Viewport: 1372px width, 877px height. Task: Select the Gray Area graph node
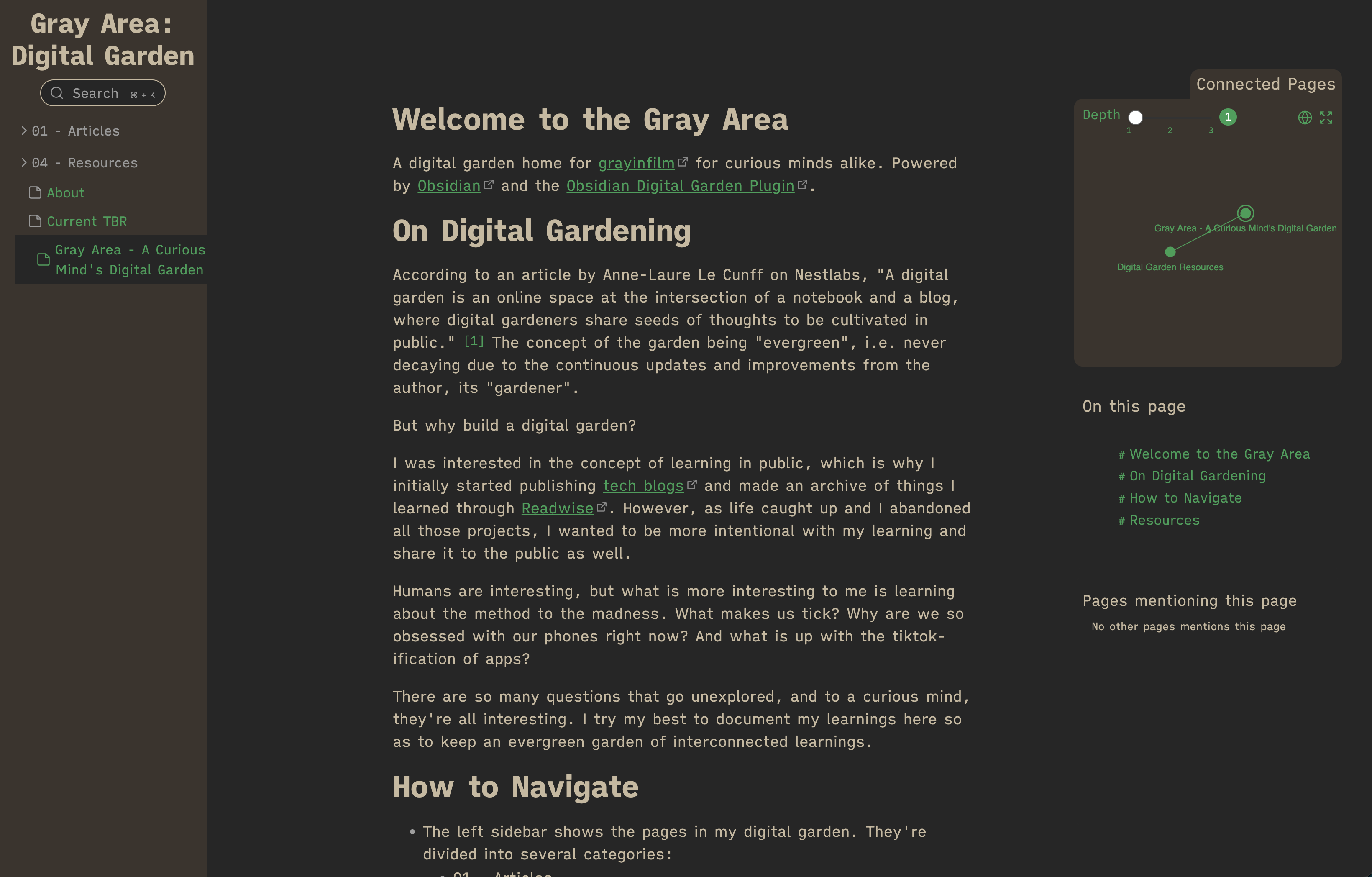coord(1246,213)
